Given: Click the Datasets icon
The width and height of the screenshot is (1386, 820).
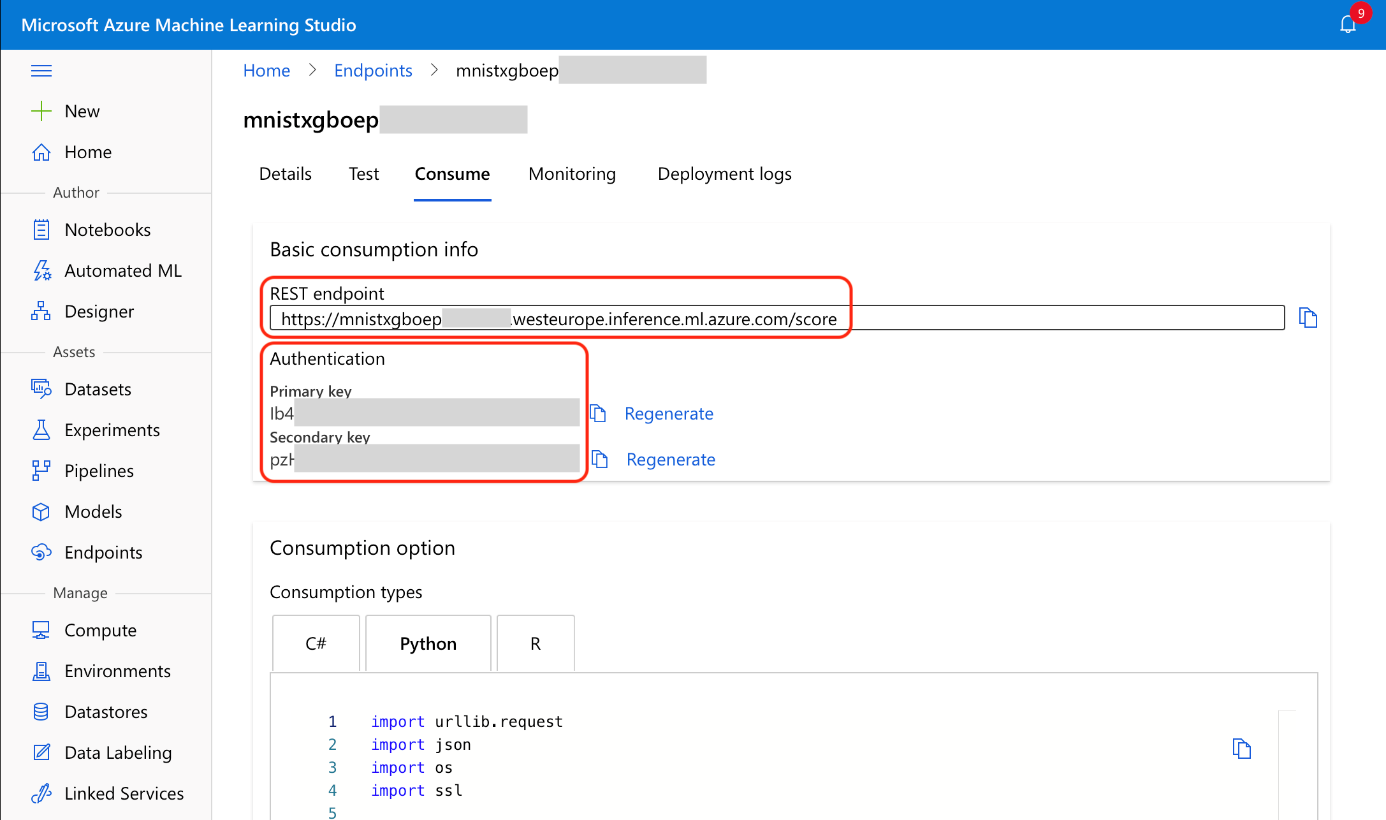Looking at the screenshot, I should click(41, 389).
